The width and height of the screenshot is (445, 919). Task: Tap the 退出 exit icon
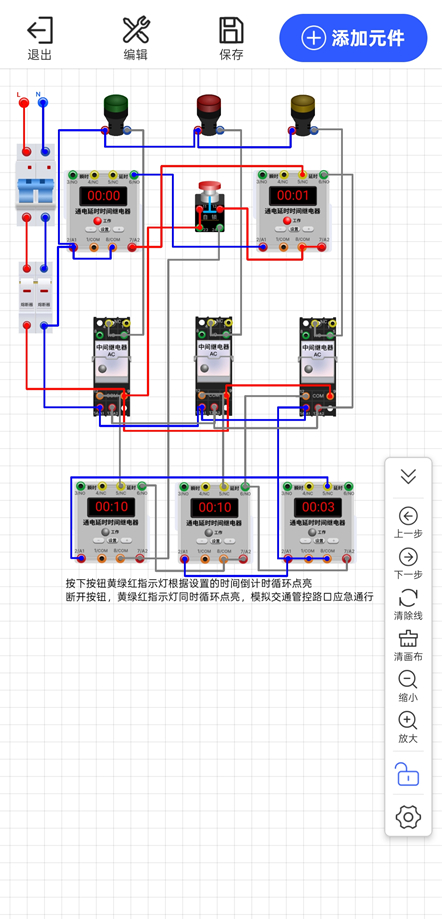tap(40, 30)
